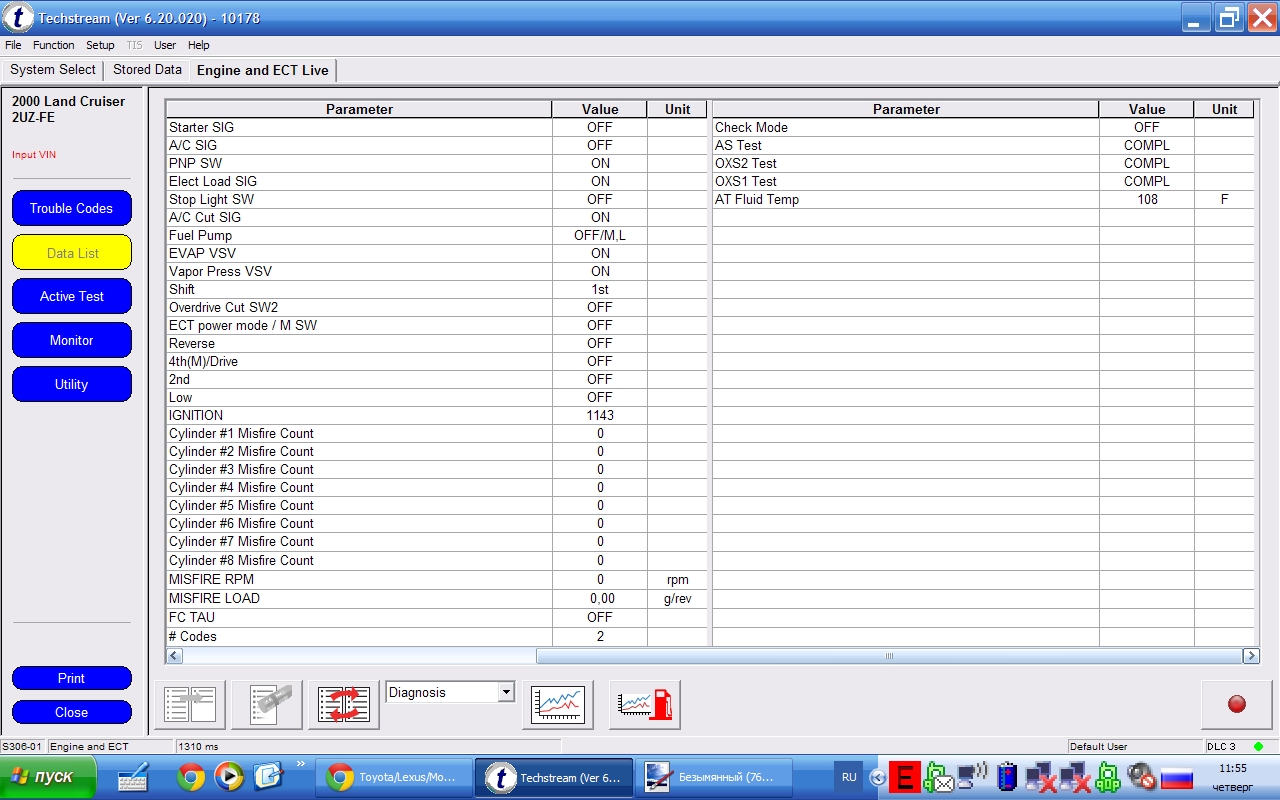Expand more quick launch items chevron
Image resolution: width=1280 pixels, height=800 pixels.
301,764
